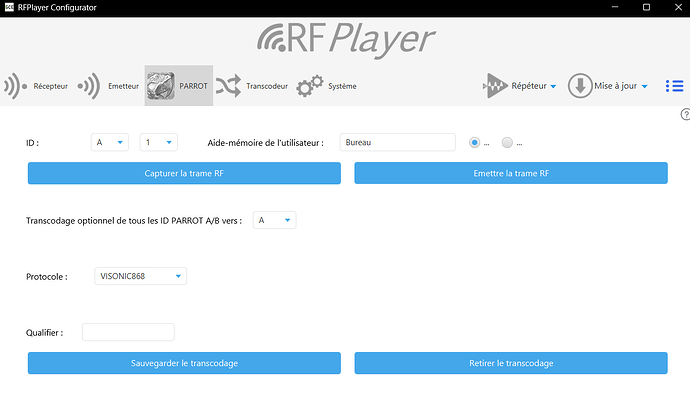The width and height of the screenshot is (690, 401).
Task: Click the Répéteur amplifier icon
Action: (495, 86)
